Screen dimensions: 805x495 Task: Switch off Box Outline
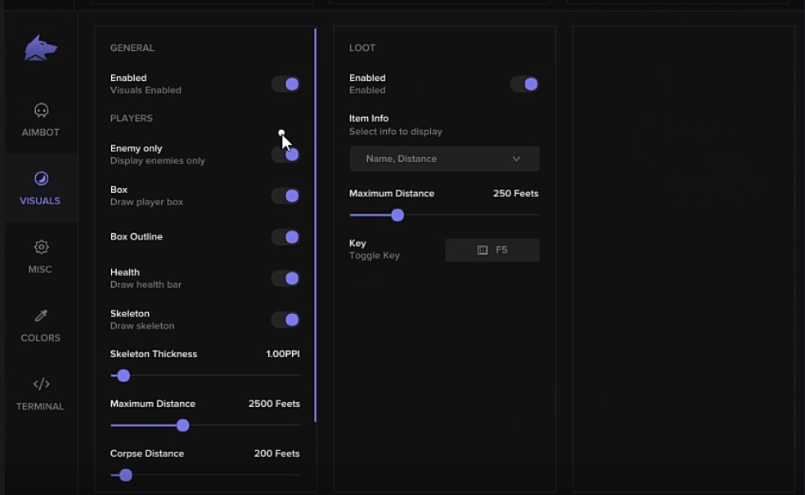click(286, 237)
